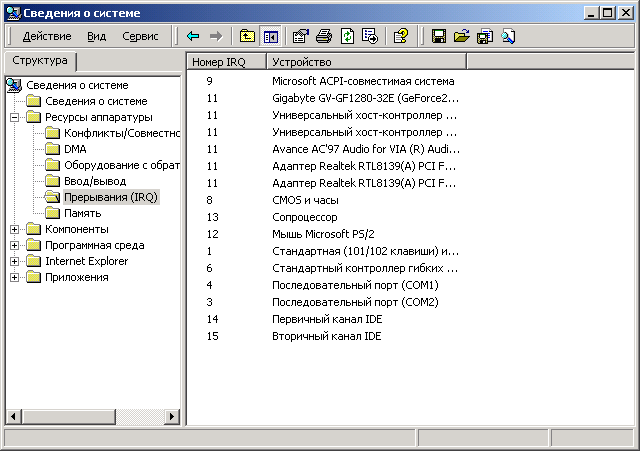The height and width of the screenshot is (451, 640).
Task: Open the Сервис menu
Action: click(x=140, y=36)
